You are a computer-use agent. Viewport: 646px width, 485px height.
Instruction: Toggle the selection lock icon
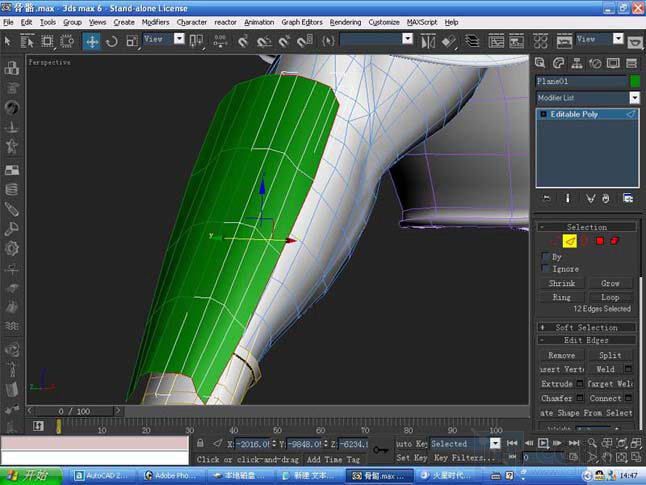coord(200,443)
